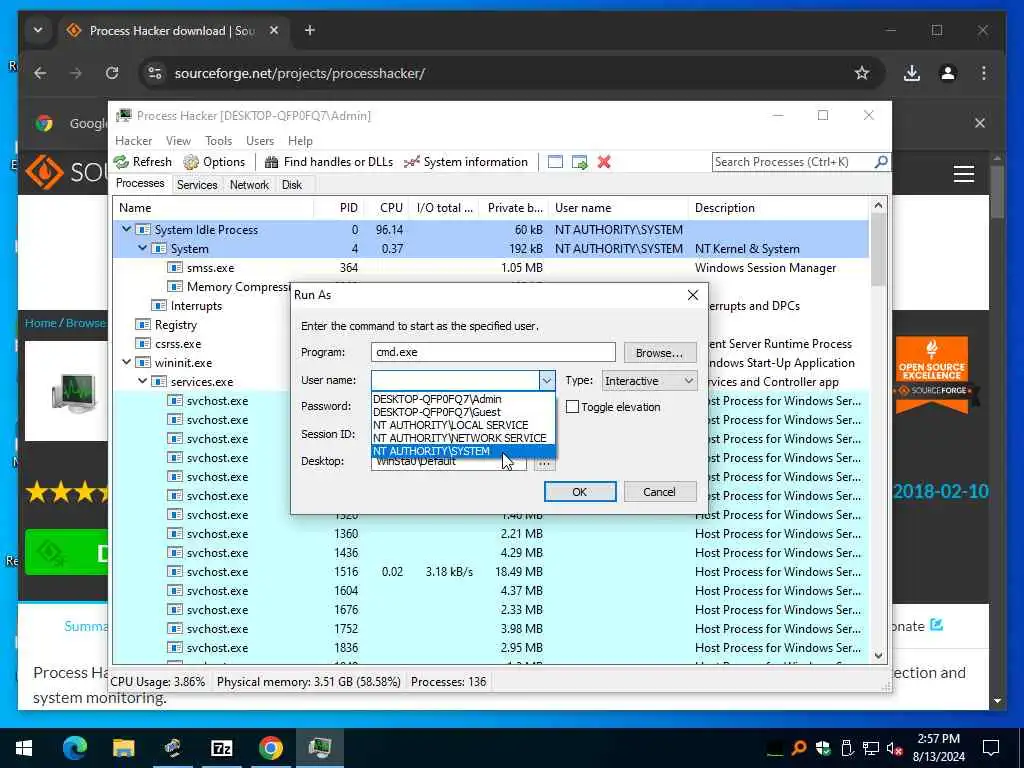Open the notification center icon

pos(991,748)
